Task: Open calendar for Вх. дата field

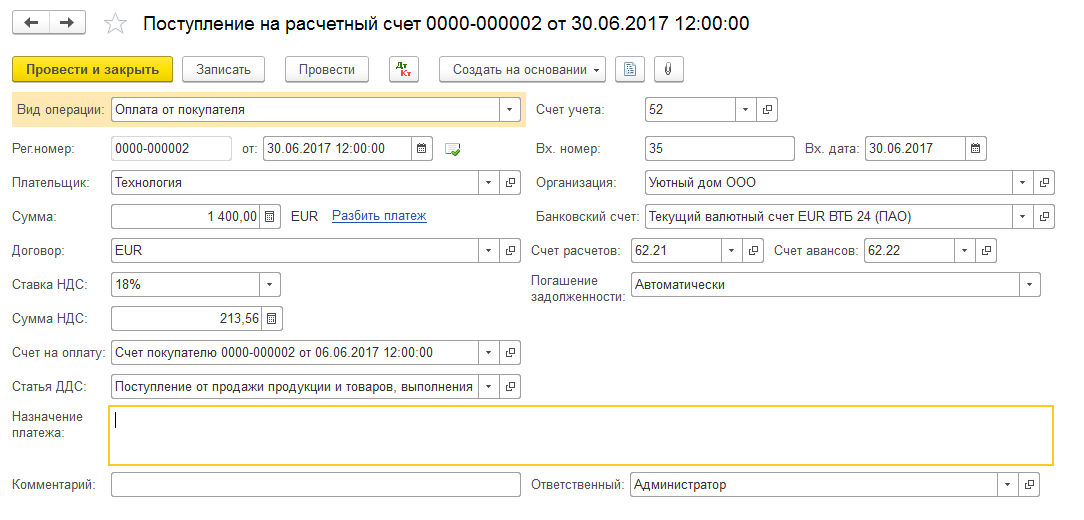Action: (975, 148)
